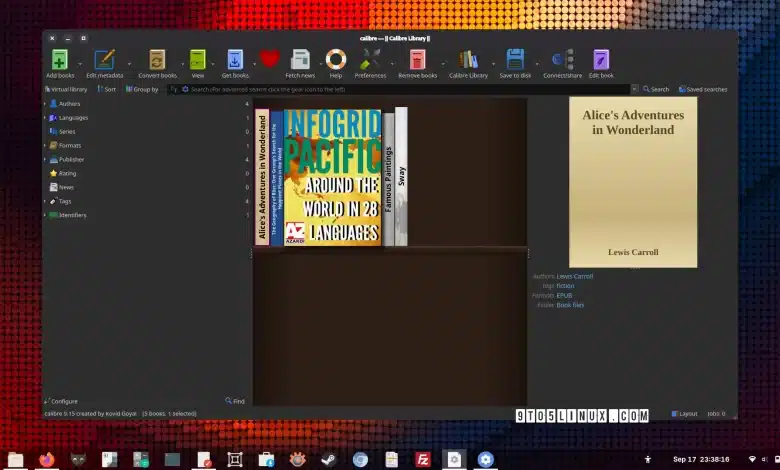The height and width of the screenshot is (470, 780).
Task: Click the Convert books icon
Action: click(x=157, y=60)
